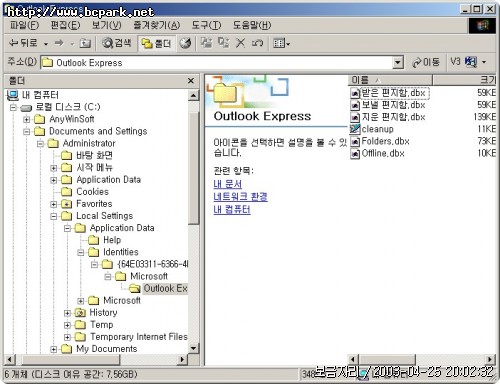Collapse the Administrator folder node
500x384 pixels.
[40, 144]
